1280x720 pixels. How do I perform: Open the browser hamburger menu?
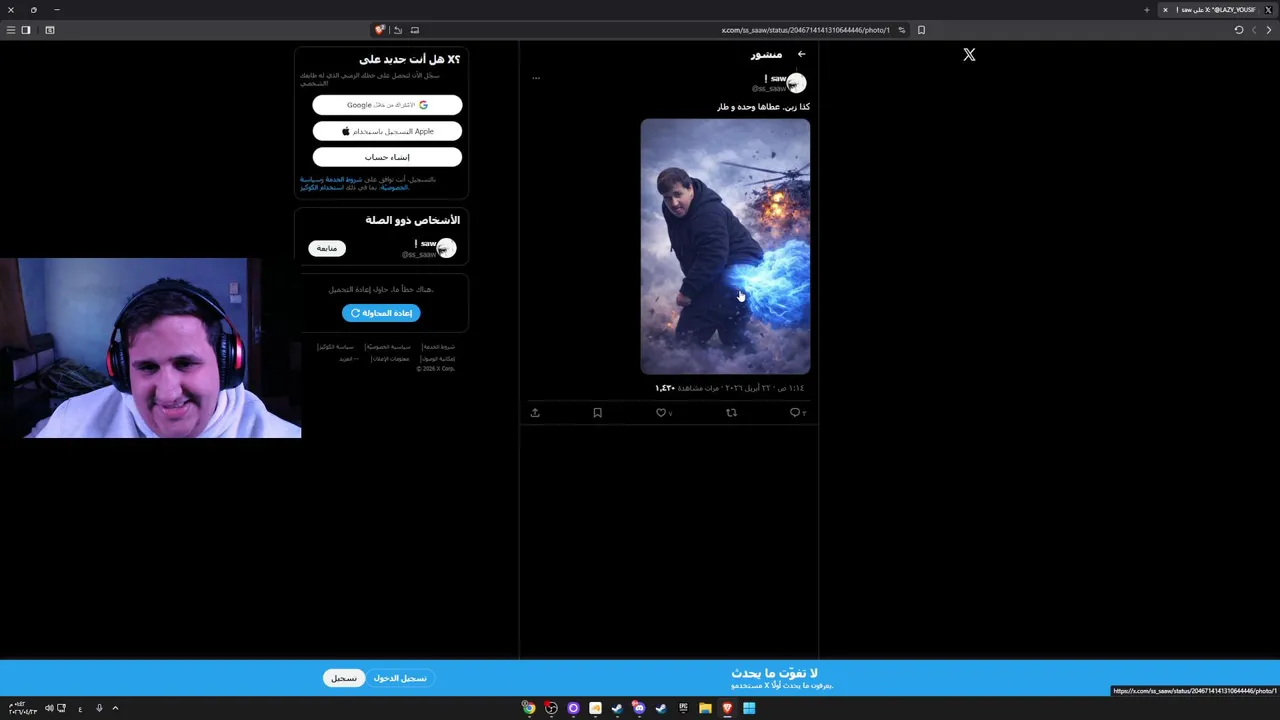(x=11, y=30)
